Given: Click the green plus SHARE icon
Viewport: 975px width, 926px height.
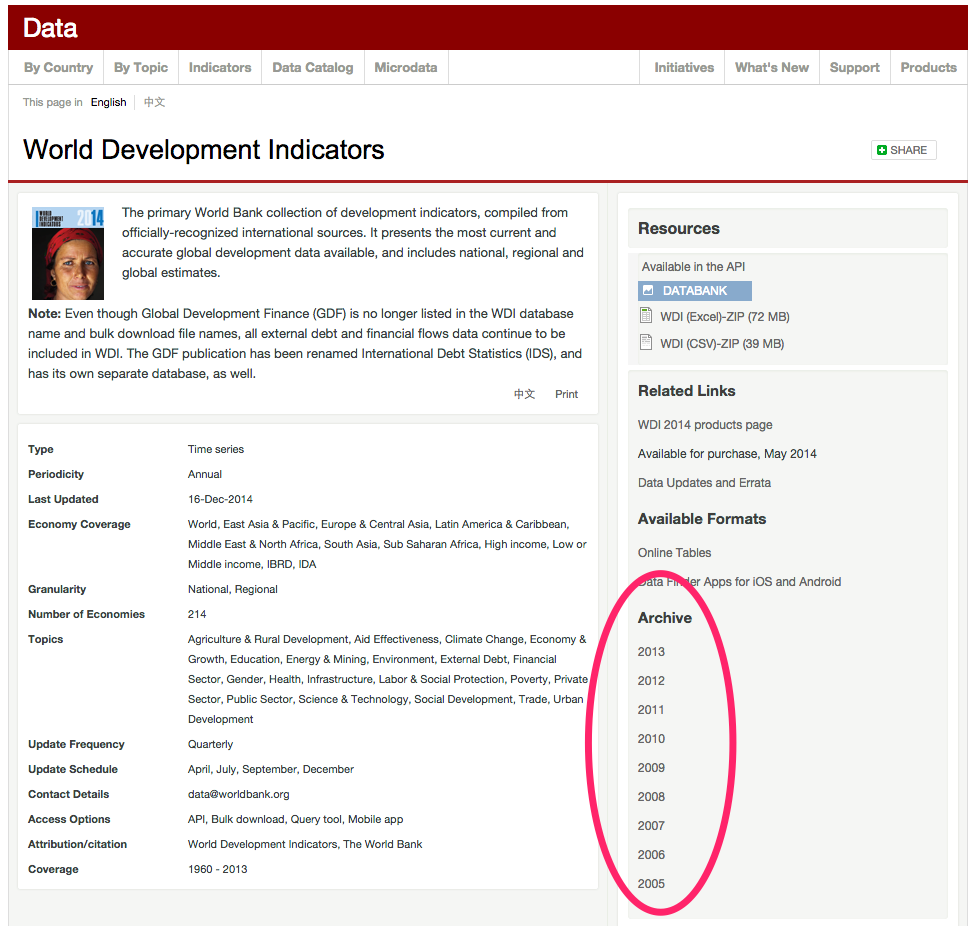Looking at the screenshot, I should click(881, 150).
